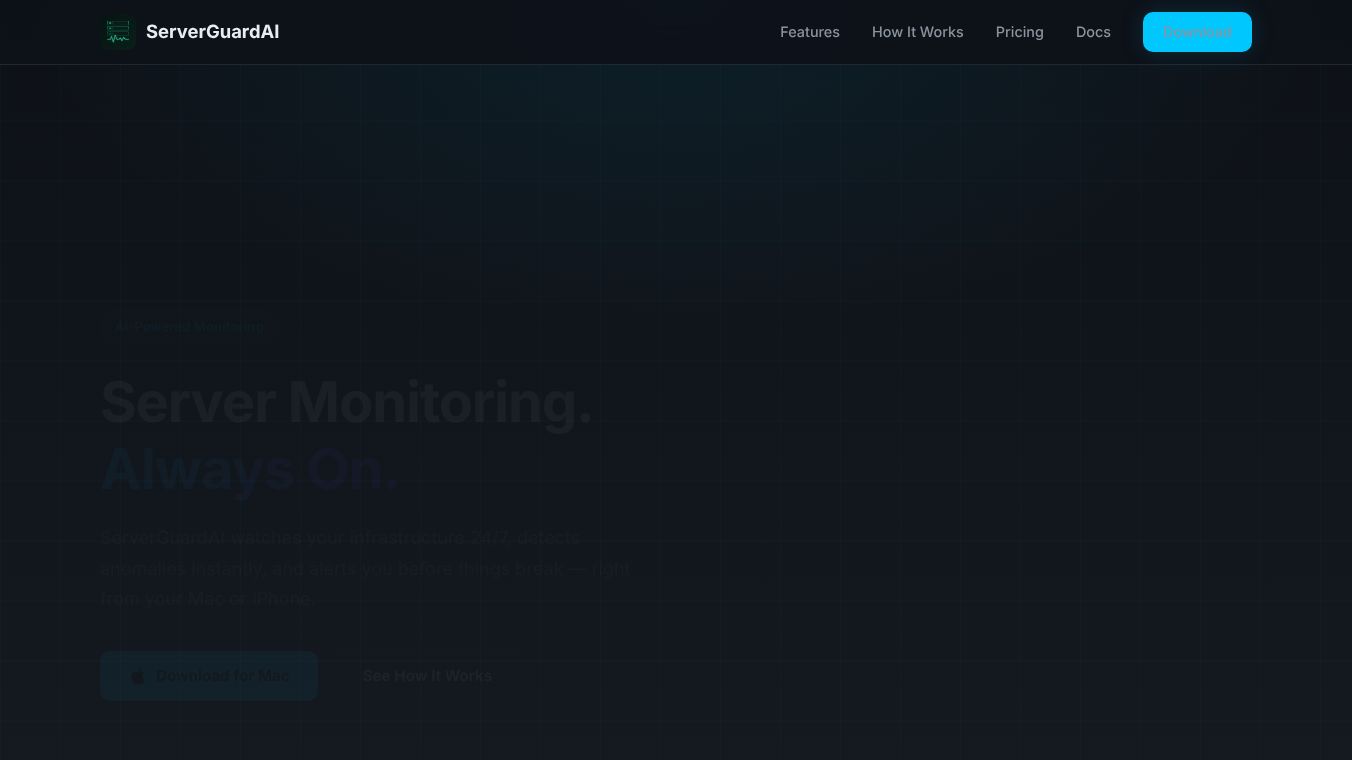Click the cyan Download button in navbar

click(1197, 32)
